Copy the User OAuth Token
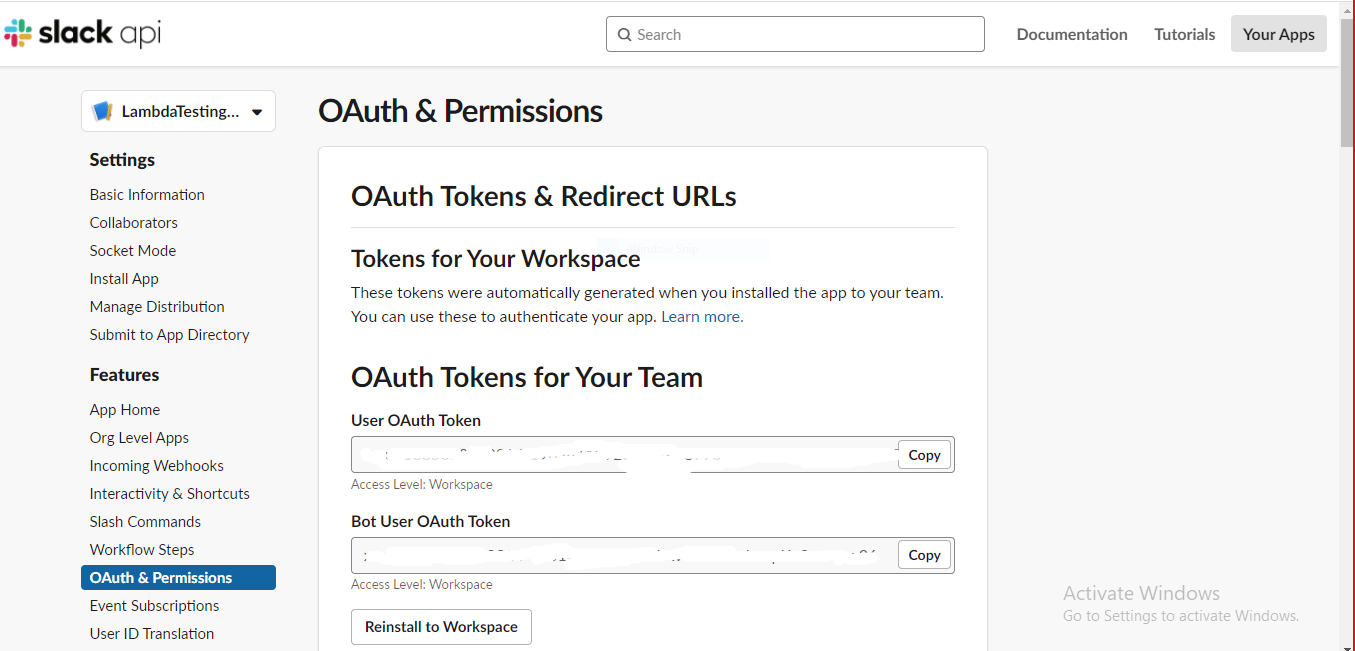 (x=924, y=455)
